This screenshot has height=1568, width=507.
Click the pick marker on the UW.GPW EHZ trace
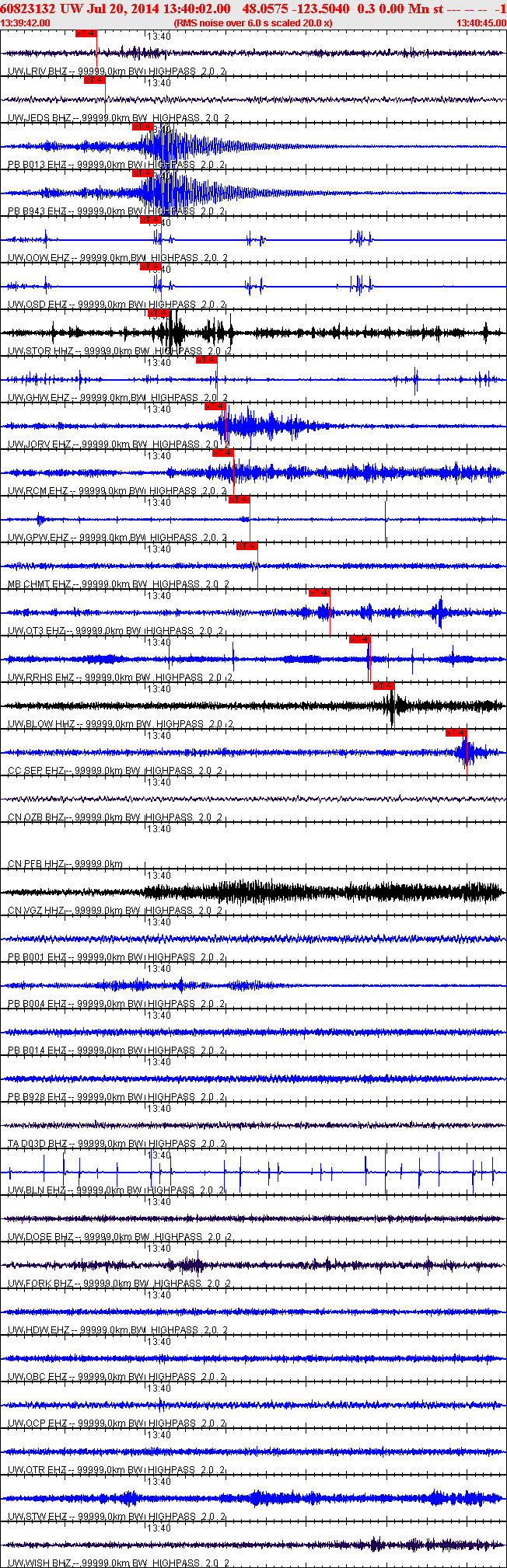(239, 500)
